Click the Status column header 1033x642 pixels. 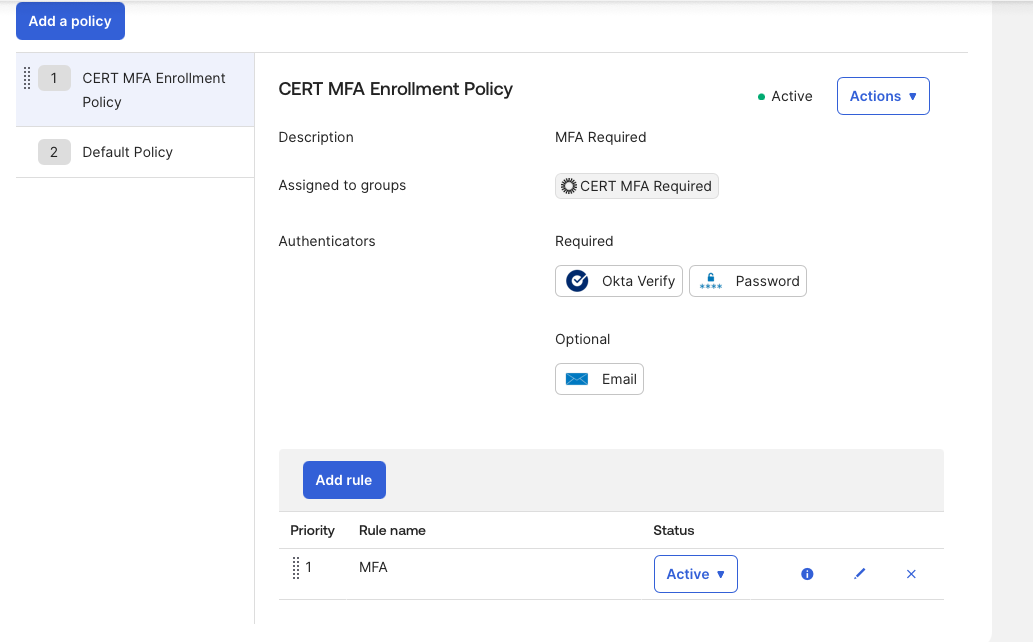tap(673, 531)
